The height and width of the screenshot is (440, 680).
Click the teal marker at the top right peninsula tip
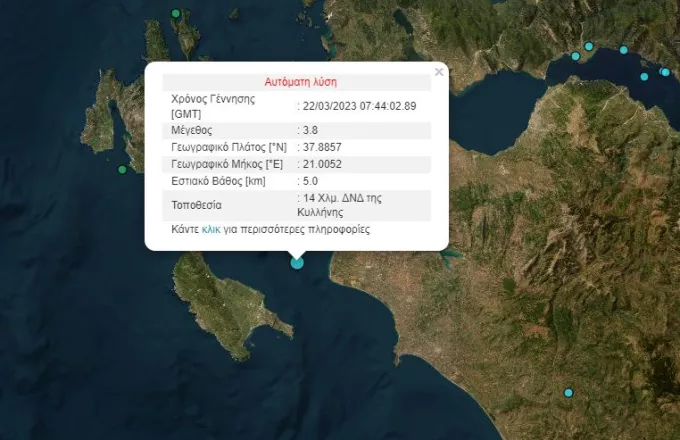point(589,46)
